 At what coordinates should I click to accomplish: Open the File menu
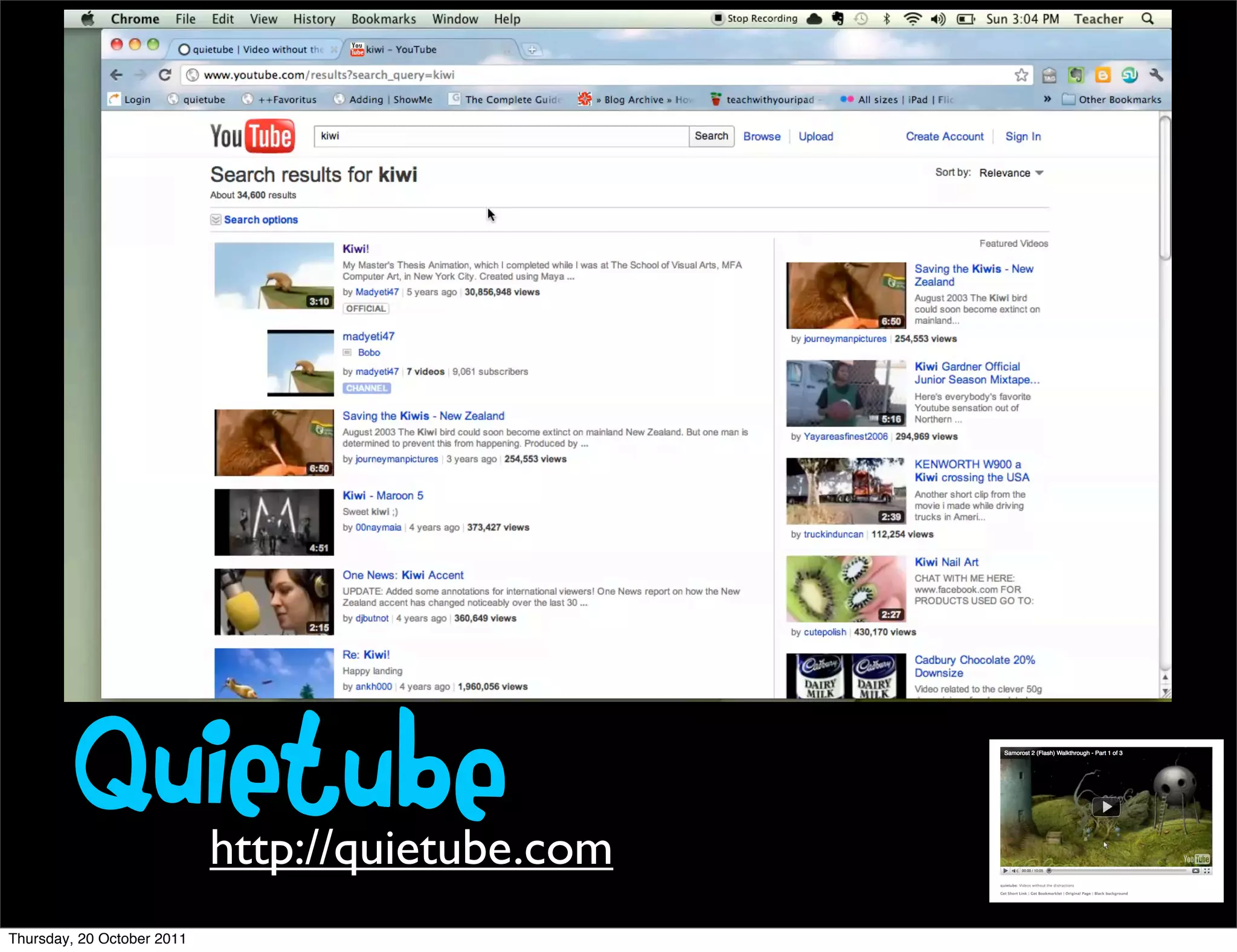(185, 19)
